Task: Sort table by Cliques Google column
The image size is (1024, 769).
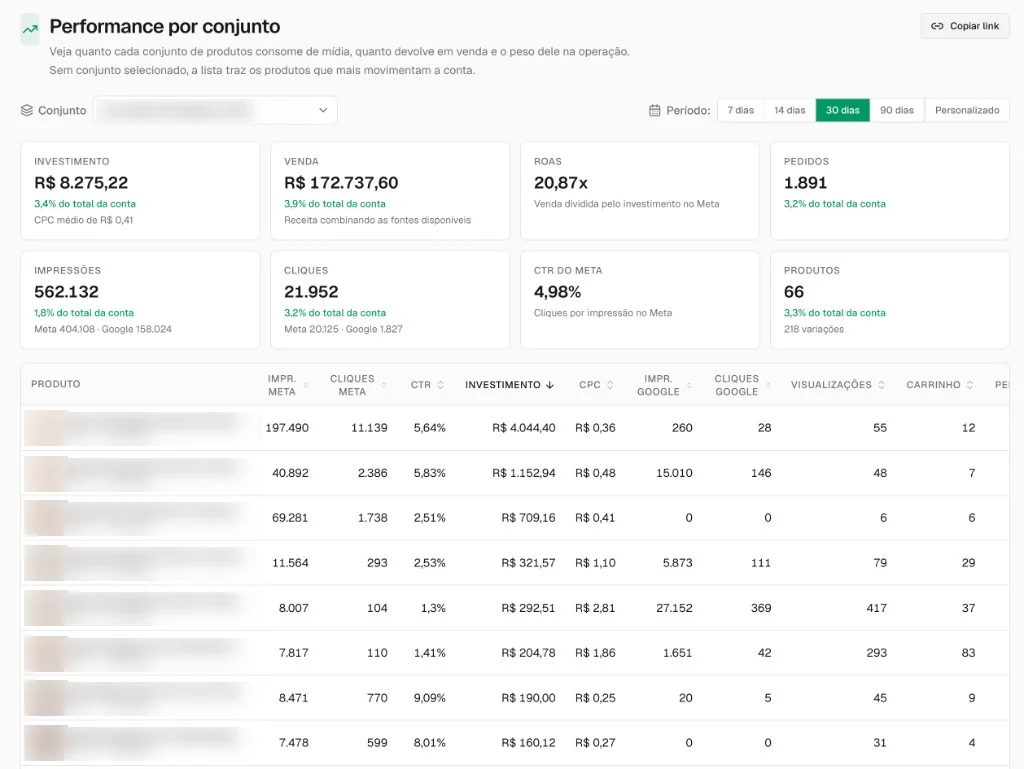Action: [741, 385]
